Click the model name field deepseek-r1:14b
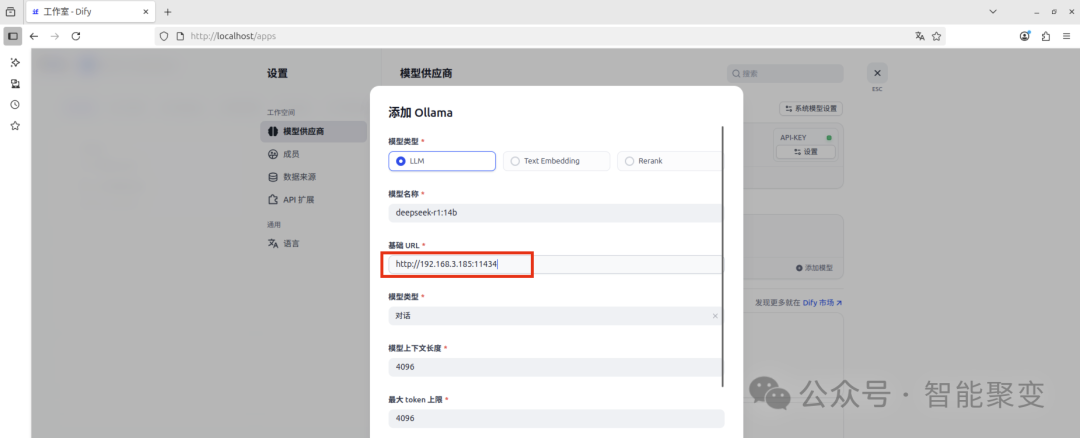The height and width of the screenshot is (438, 1080). pyautogui.click(x=556, y=213)
